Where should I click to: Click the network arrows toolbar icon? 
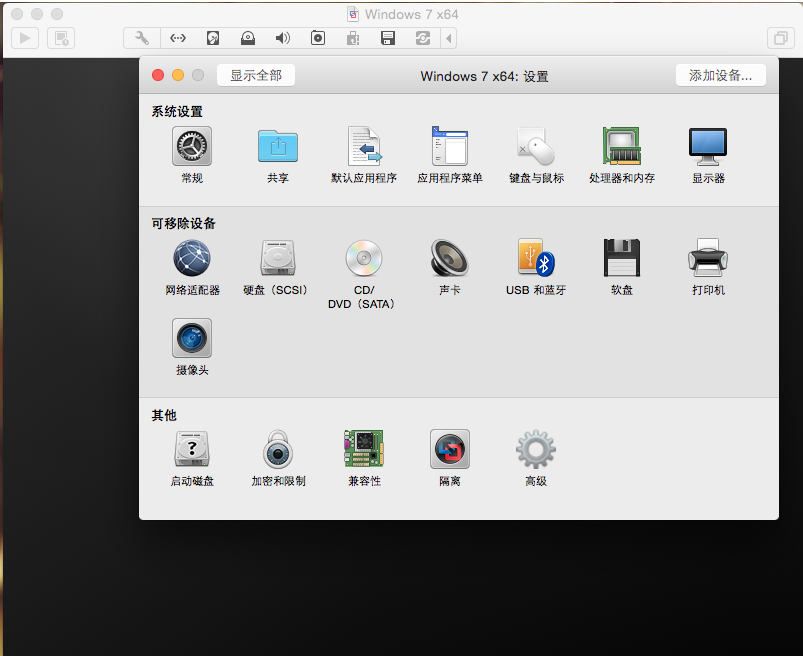[178, 38]
